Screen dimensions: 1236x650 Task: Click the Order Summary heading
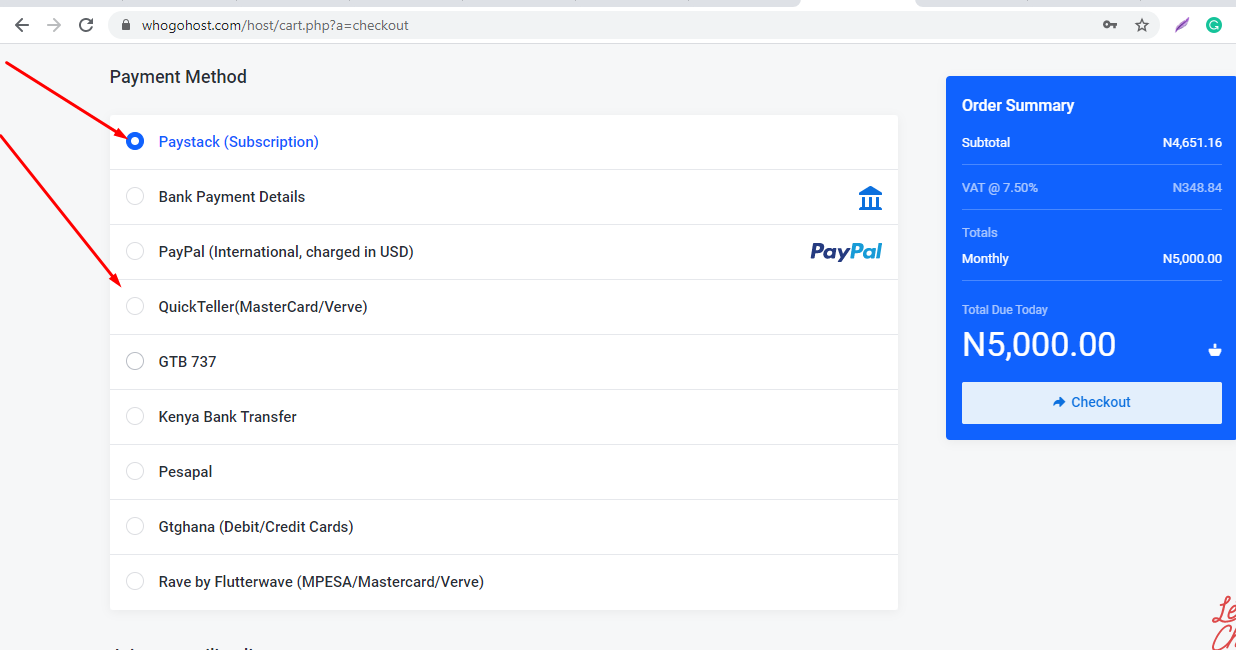coord(1018,106)
